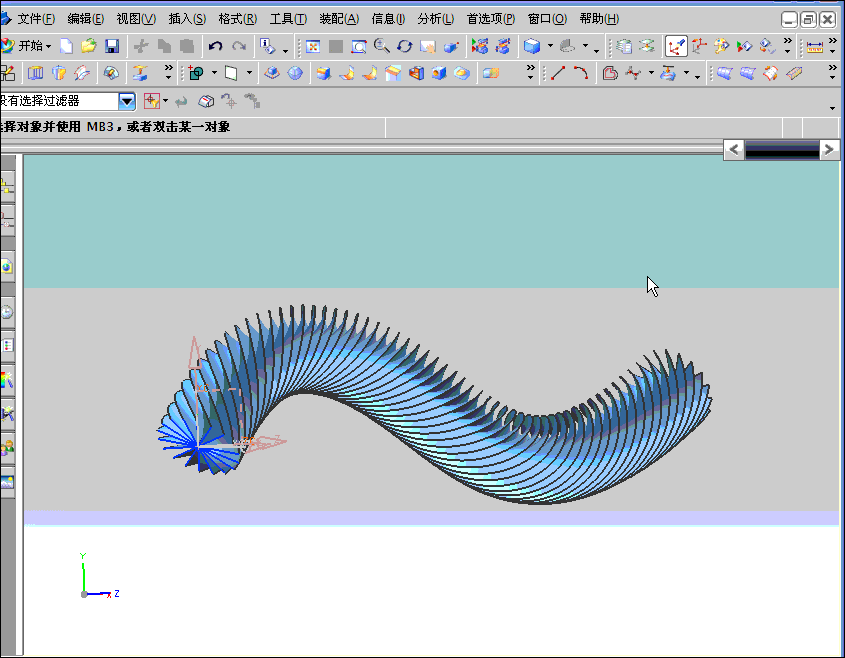Image resolution: width=845 pixels, height=658 pixels.
Task: Open the History clock tab in sidebar
Action: pos(8,312)
